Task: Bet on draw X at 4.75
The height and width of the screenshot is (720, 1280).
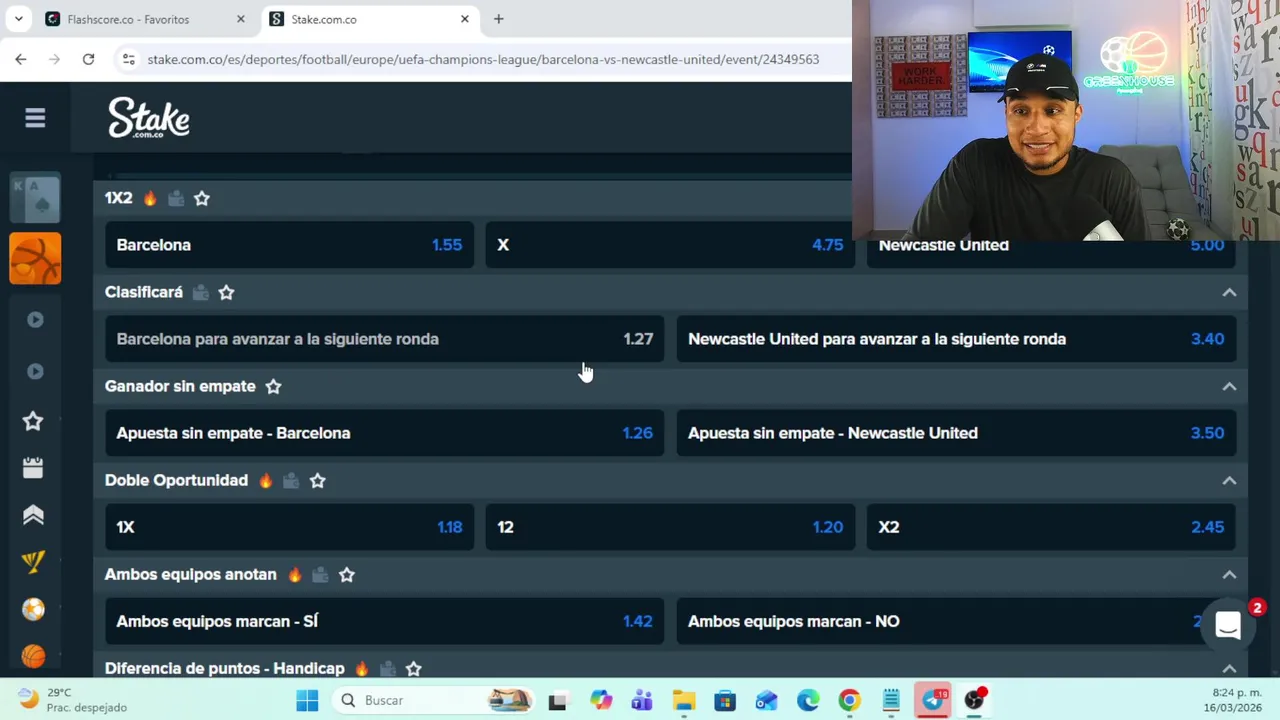Action: coord(670,245)
